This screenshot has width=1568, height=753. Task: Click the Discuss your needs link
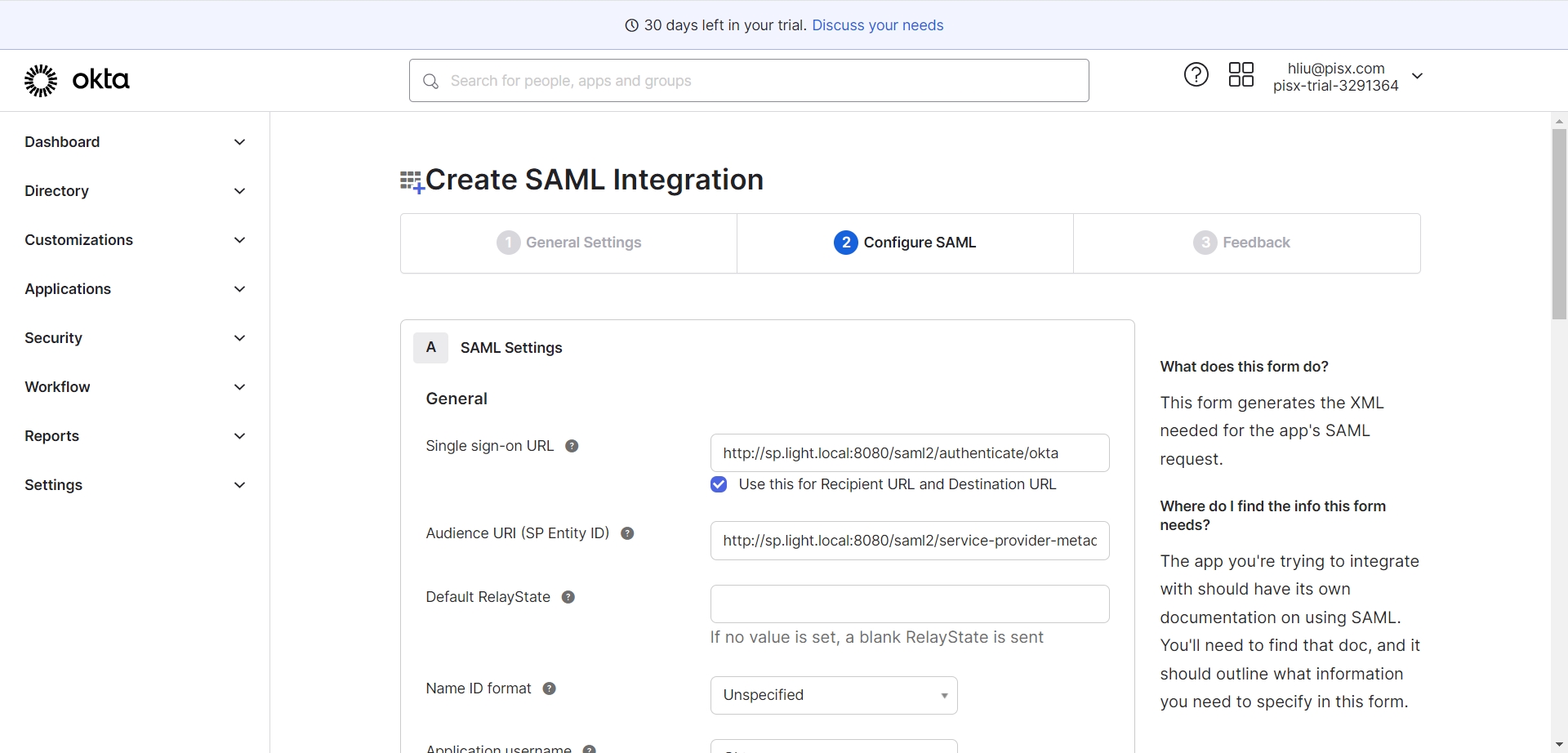click(x=877, y=25)
